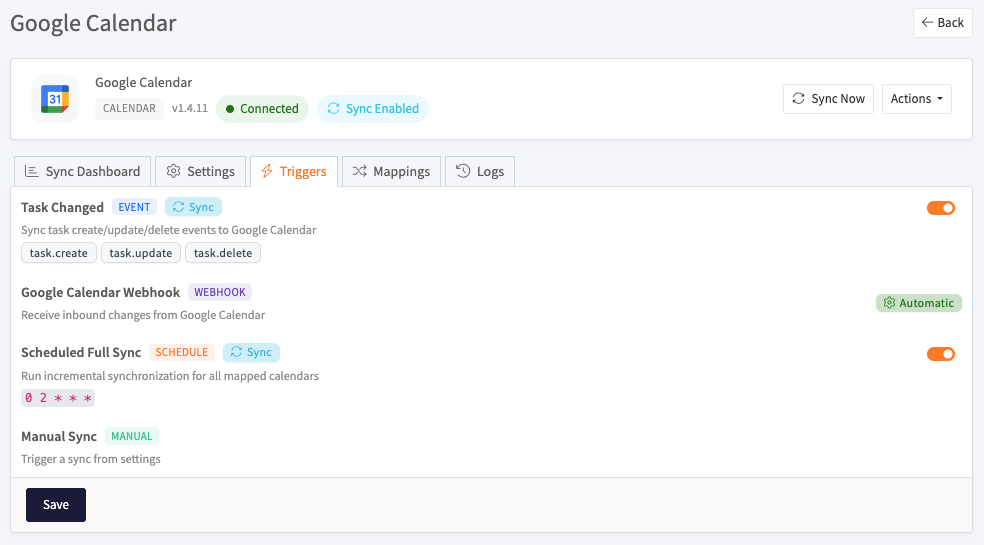View the Logs tab
The height and width of the screenshot is (545, 984).
tap(480, 171)
